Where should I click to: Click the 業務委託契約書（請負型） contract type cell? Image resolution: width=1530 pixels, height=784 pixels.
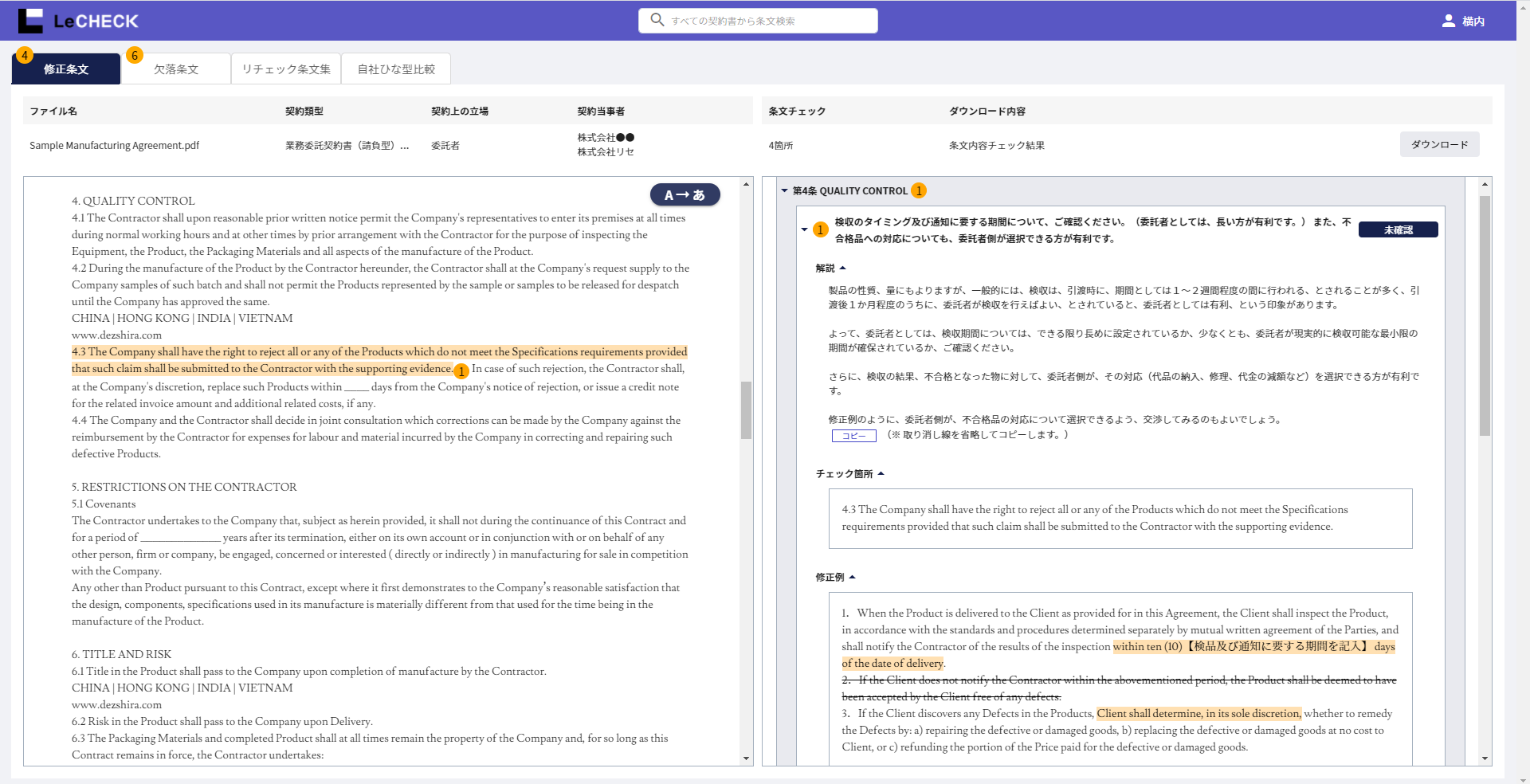347,145
